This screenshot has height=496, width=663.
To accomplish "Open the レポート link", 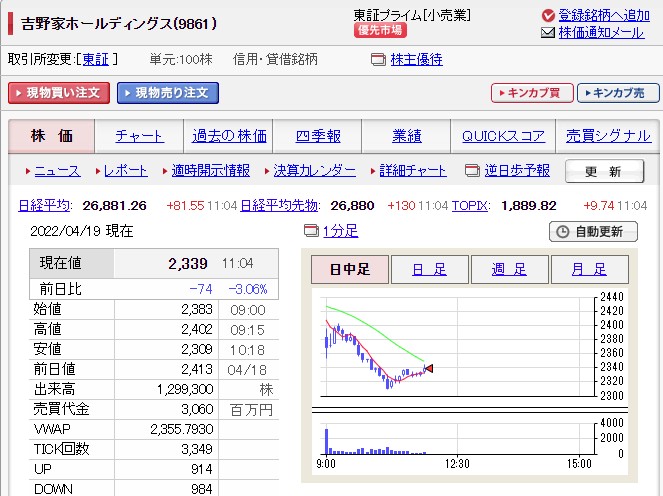I will click(x=126, y=171).
